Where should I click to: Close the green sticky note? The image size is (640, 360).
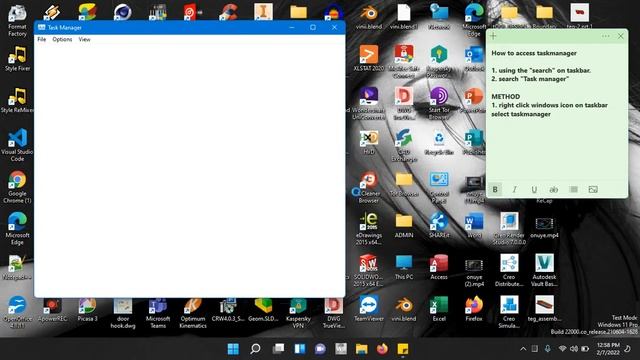620,36
